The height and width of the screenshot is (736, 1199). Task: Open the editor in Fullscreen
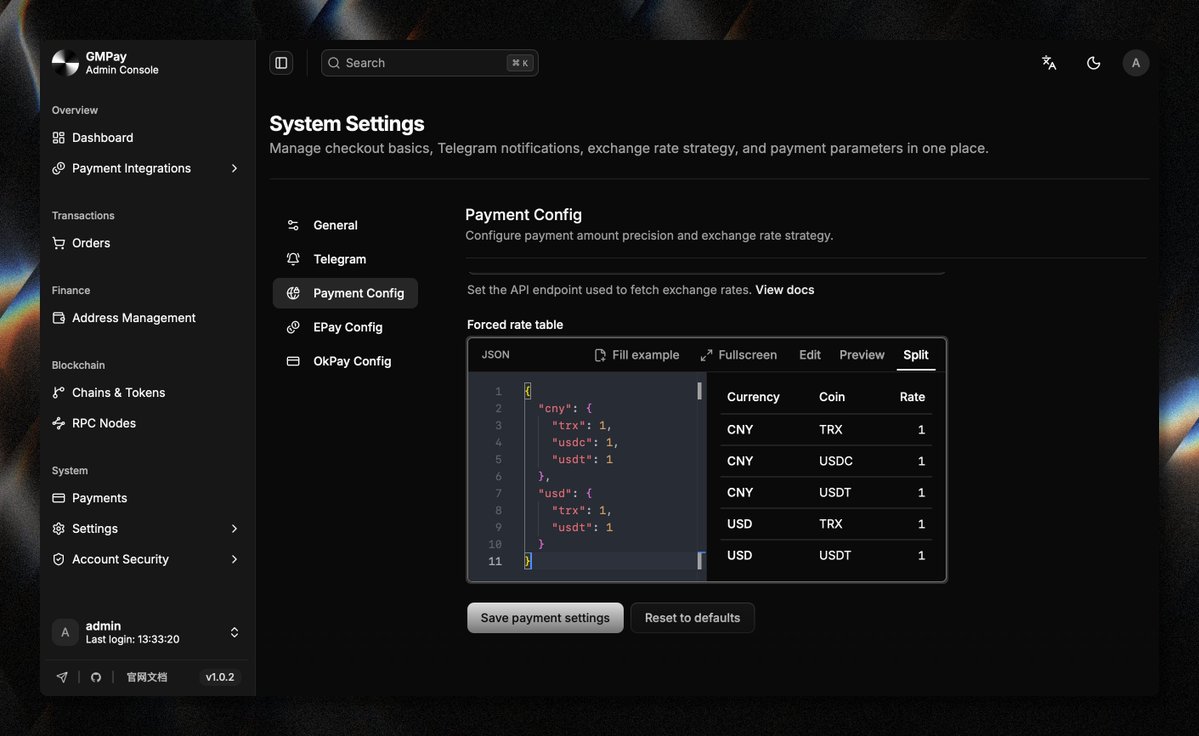(739, 355)
